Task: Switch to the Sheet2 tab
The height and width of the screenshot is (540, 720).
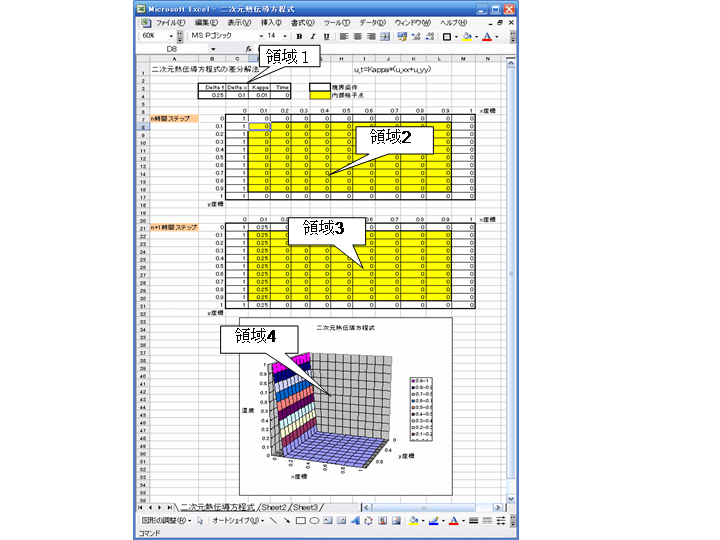Action: [274, 507]
